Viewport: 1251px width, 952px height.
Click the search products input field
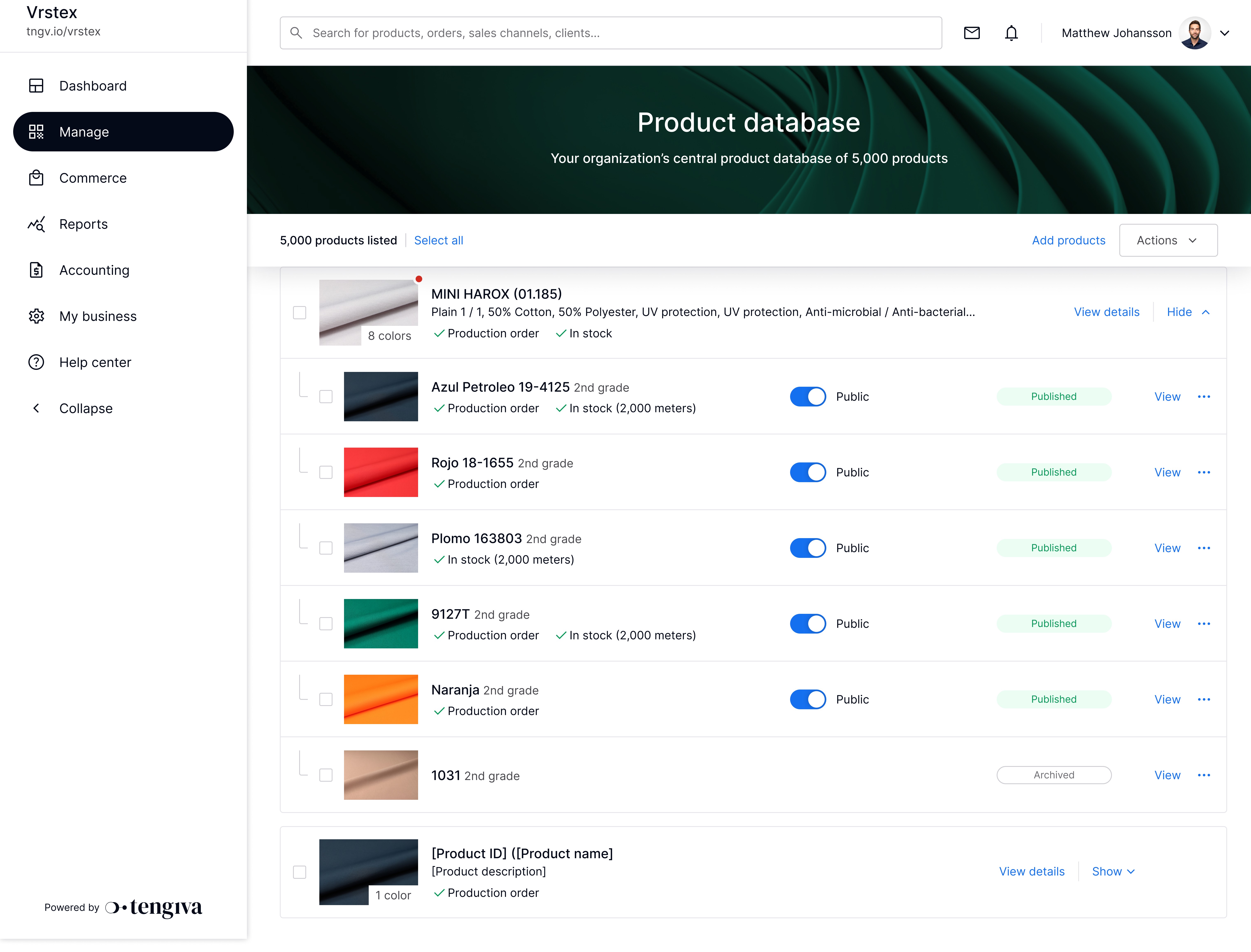point(611,33)
